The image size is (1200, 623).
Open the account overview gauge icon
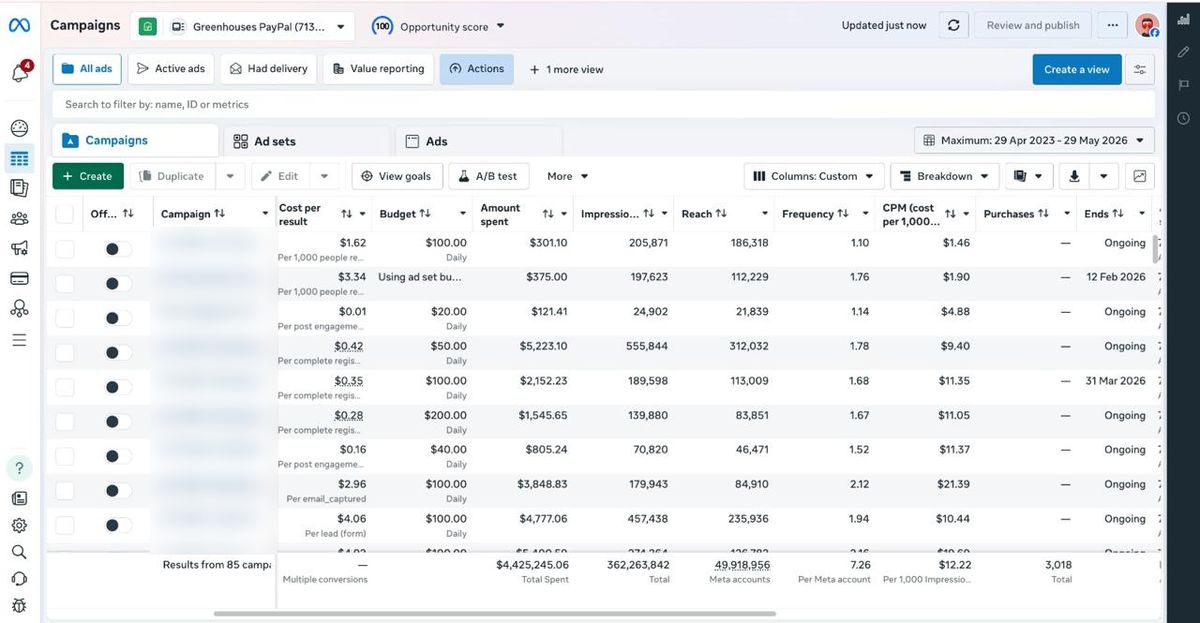pyautogui.click(x=19, y=128)
